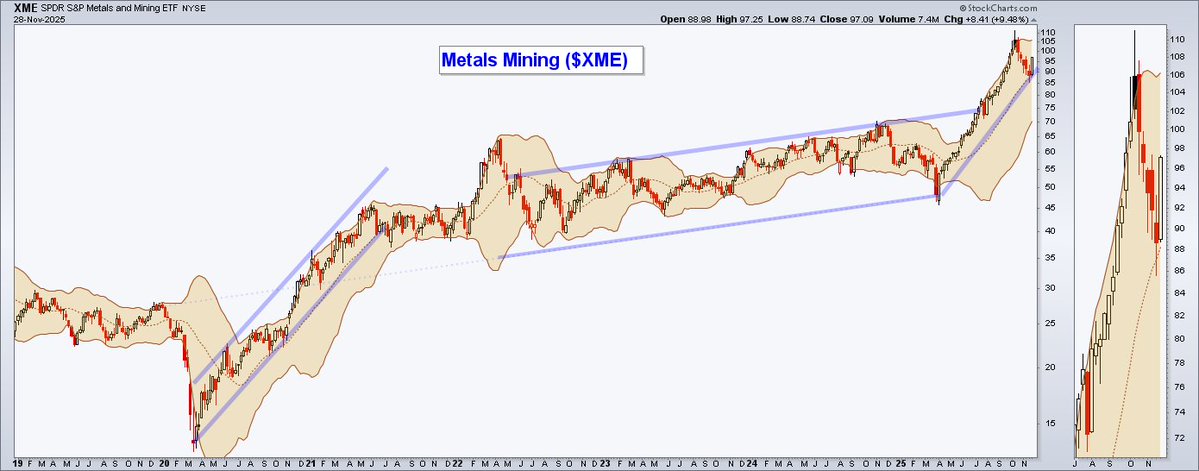Click year label 22 on the time axis
1199x471 pixels.
tap(457, 463)
